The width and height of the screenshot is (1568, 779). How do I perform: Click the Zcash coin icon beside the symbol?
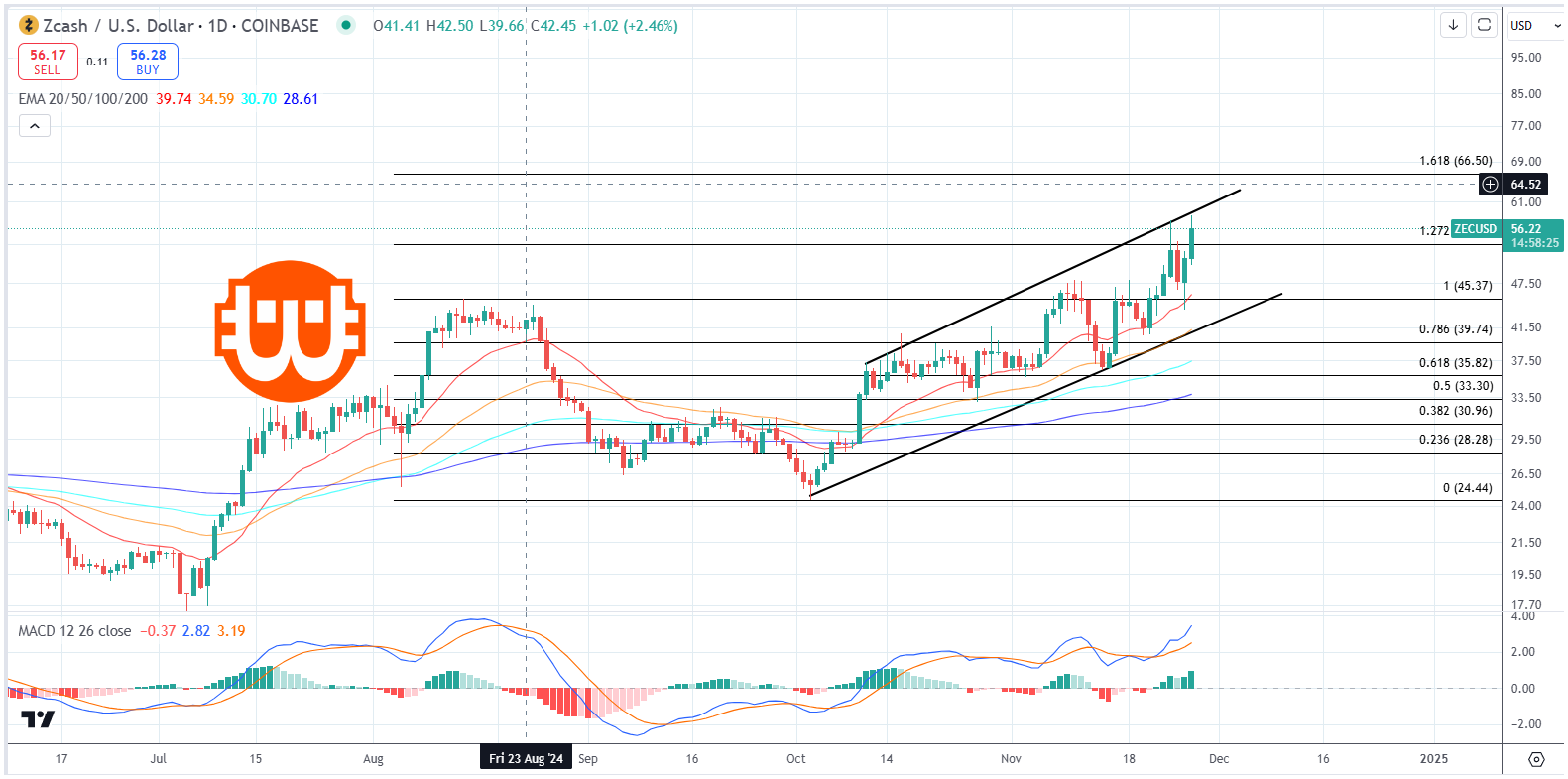click(x=29, y=25)
